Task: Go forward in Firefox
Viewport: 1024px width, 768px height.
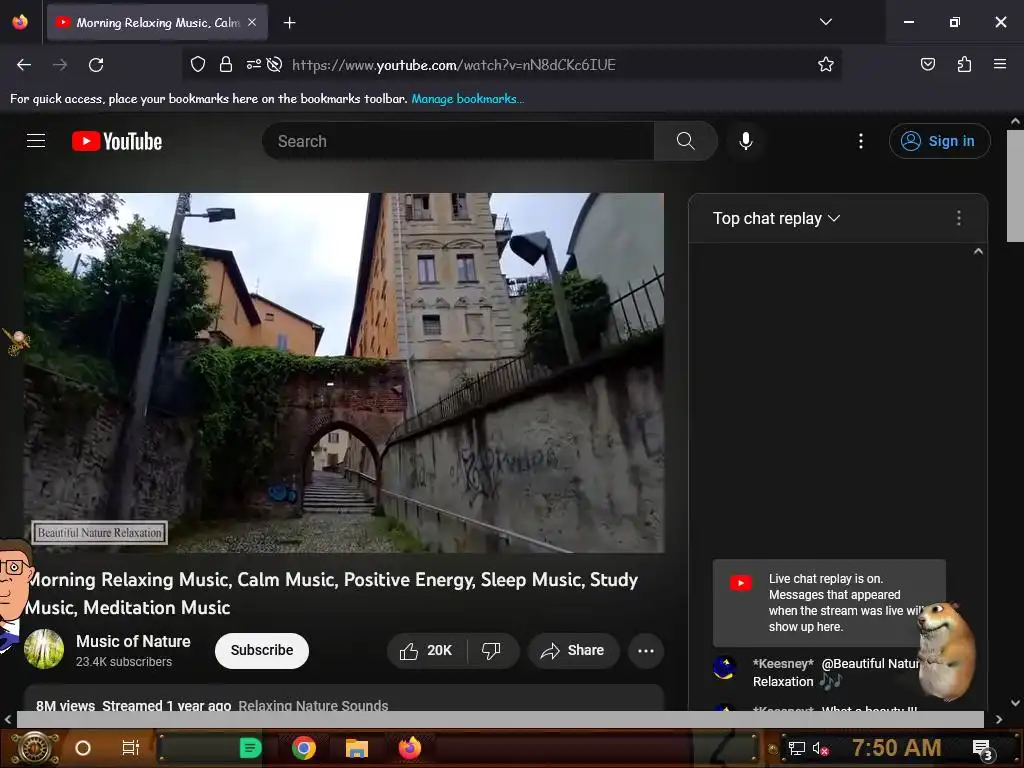Action: (59, 65)
